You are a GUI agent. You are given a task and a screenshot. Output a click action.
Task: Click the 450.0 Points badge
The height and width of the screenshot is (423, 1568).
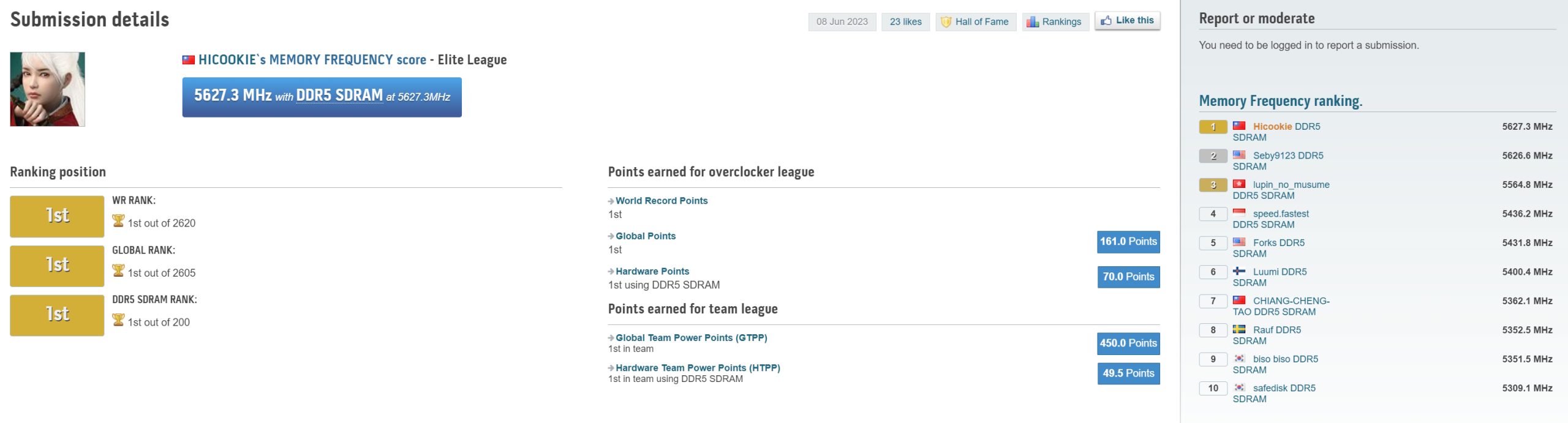pos(1128,343)
